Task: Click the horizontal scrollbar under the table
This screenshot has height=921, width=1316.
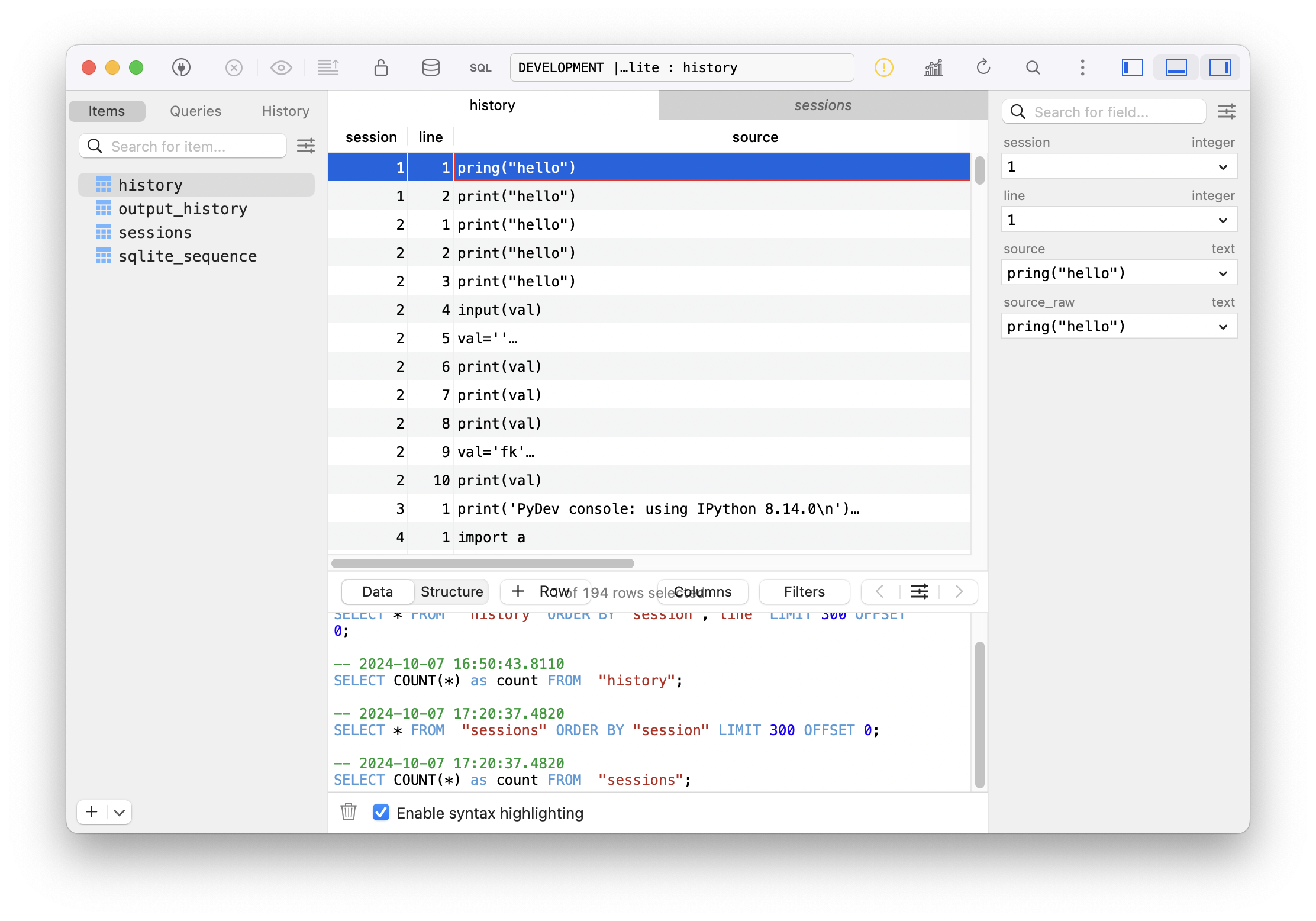Action: [482, 563]
